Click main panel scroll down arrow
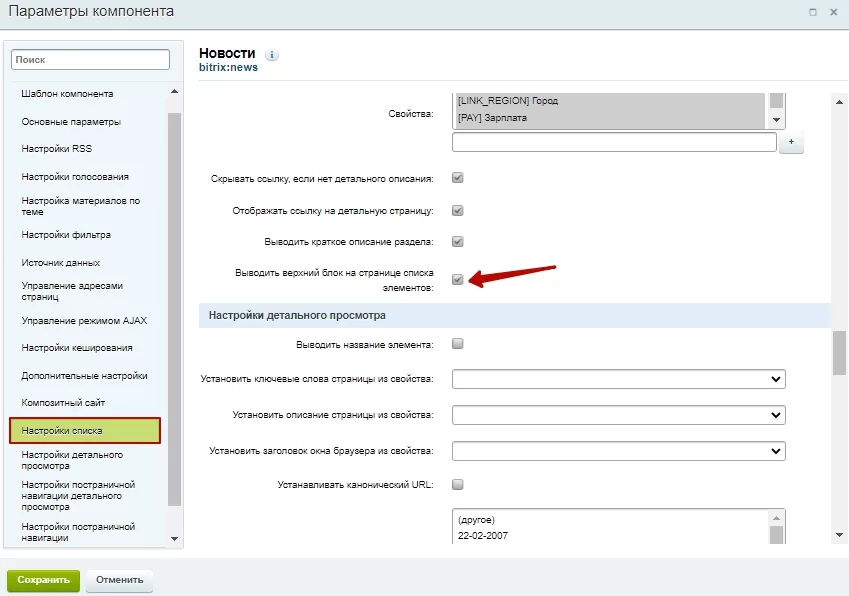This screenshot has width=849, height=596. tap(839, 535)
